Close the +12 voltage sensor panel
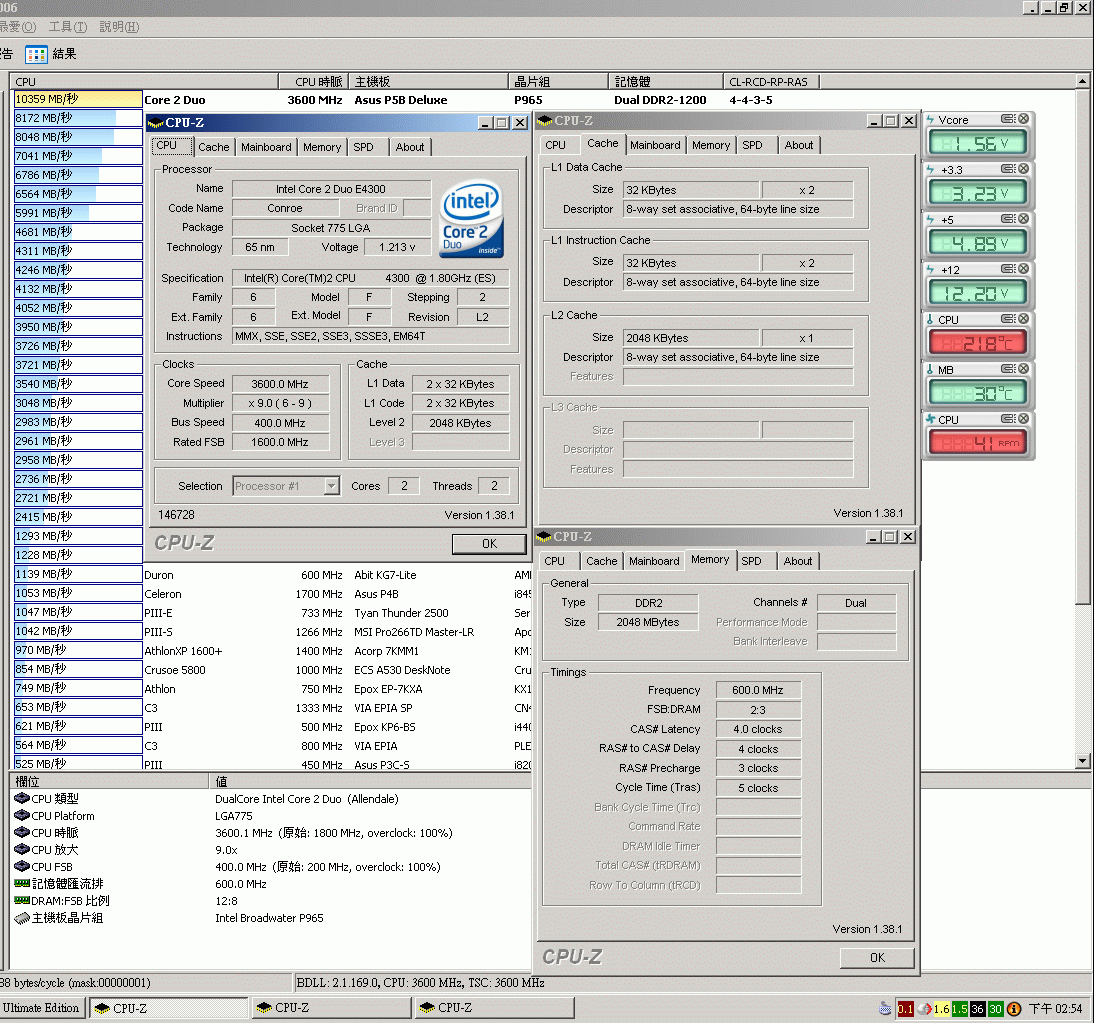This screenshot has height=1023, width=1094. point(1023,269)
